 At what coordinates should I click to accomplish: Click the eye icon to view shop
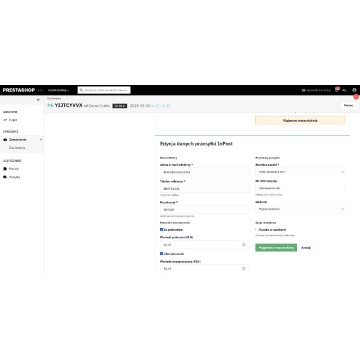pos(304,90)
